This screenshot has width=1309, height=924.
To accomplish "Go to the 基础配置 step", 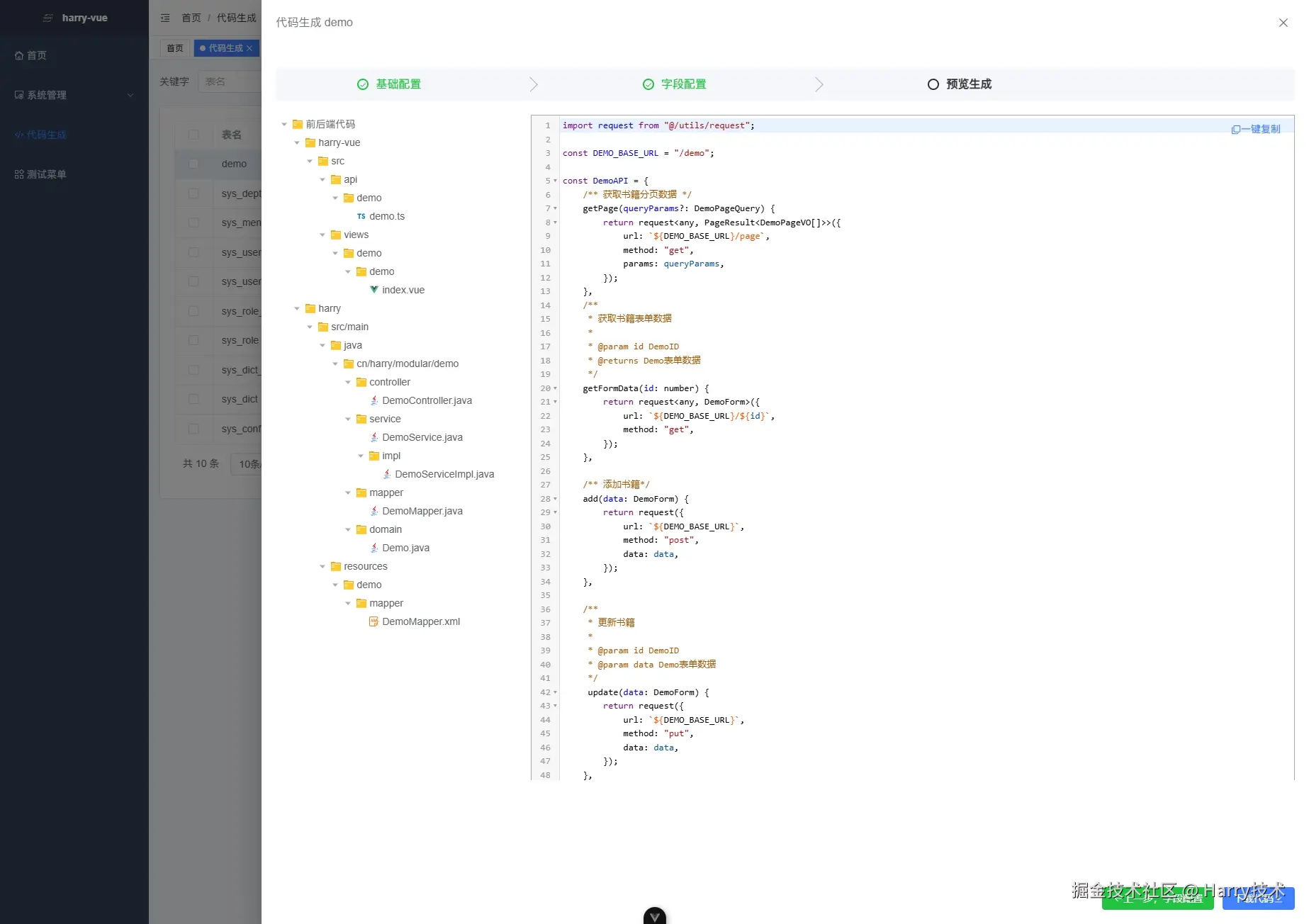I will (389, 84).
